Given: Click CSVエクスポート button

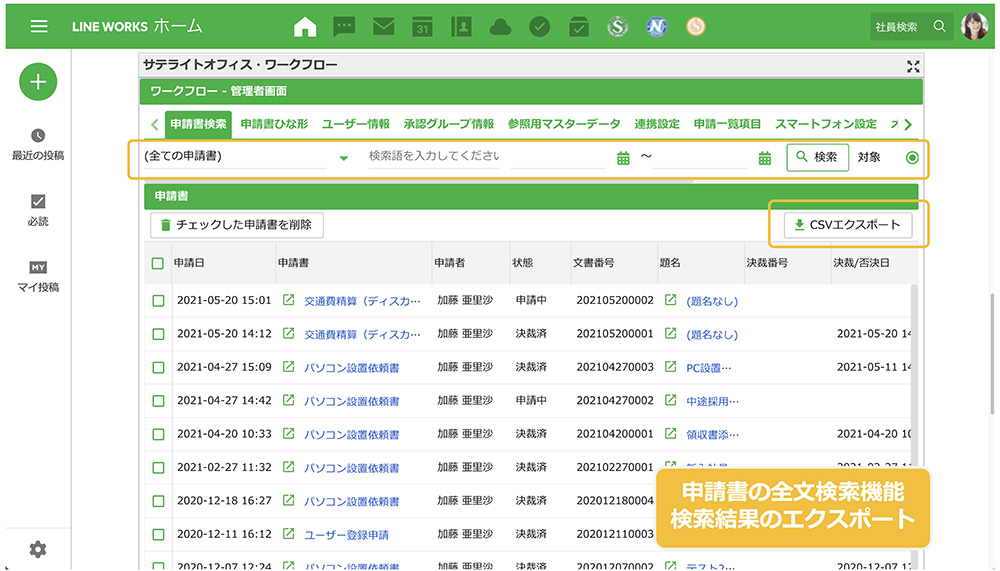Looking at the screenshot, I should pos(848,225).
